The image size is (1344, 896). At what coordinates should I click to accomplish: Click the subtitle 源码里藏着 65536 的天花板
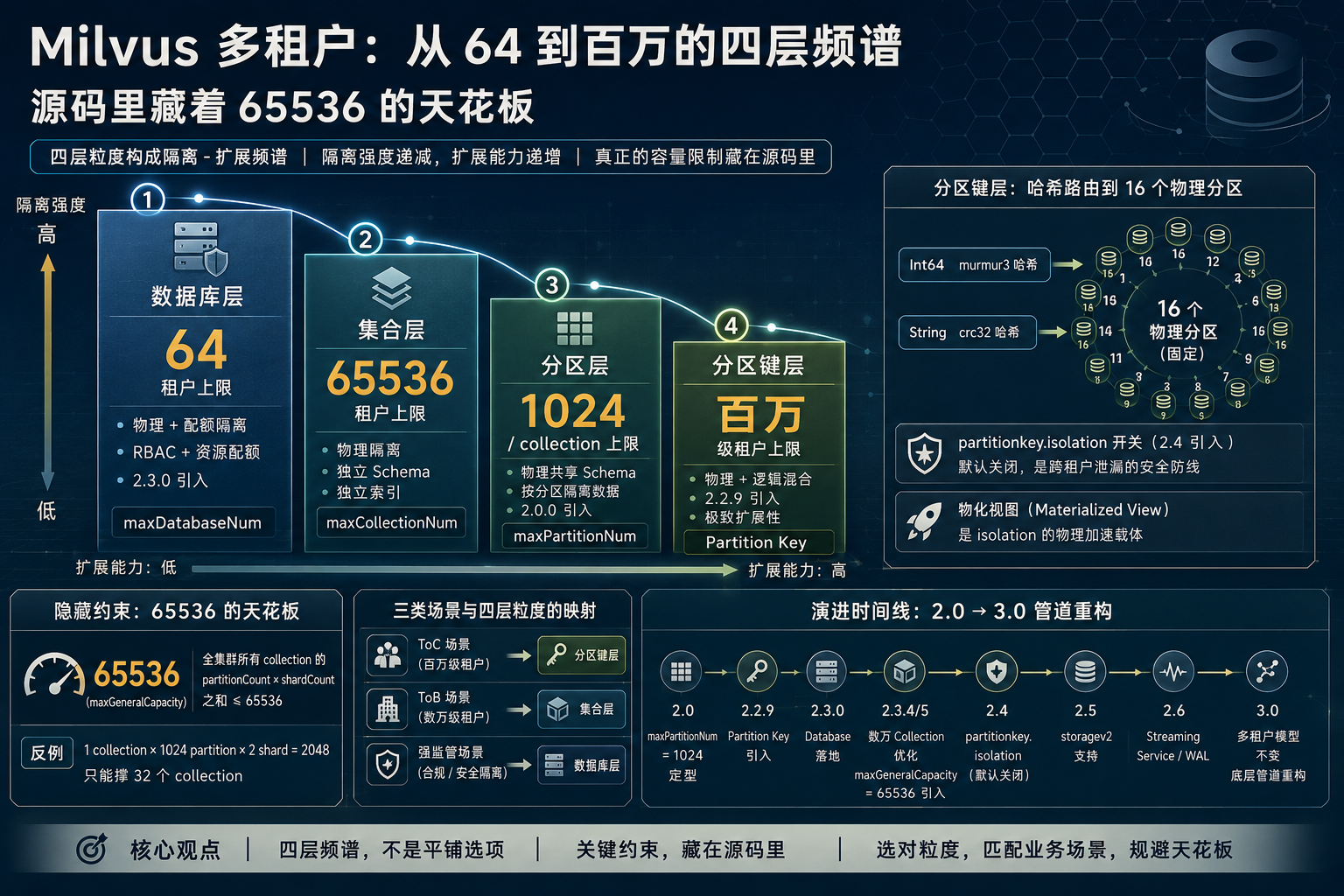[x=282, y=107]
